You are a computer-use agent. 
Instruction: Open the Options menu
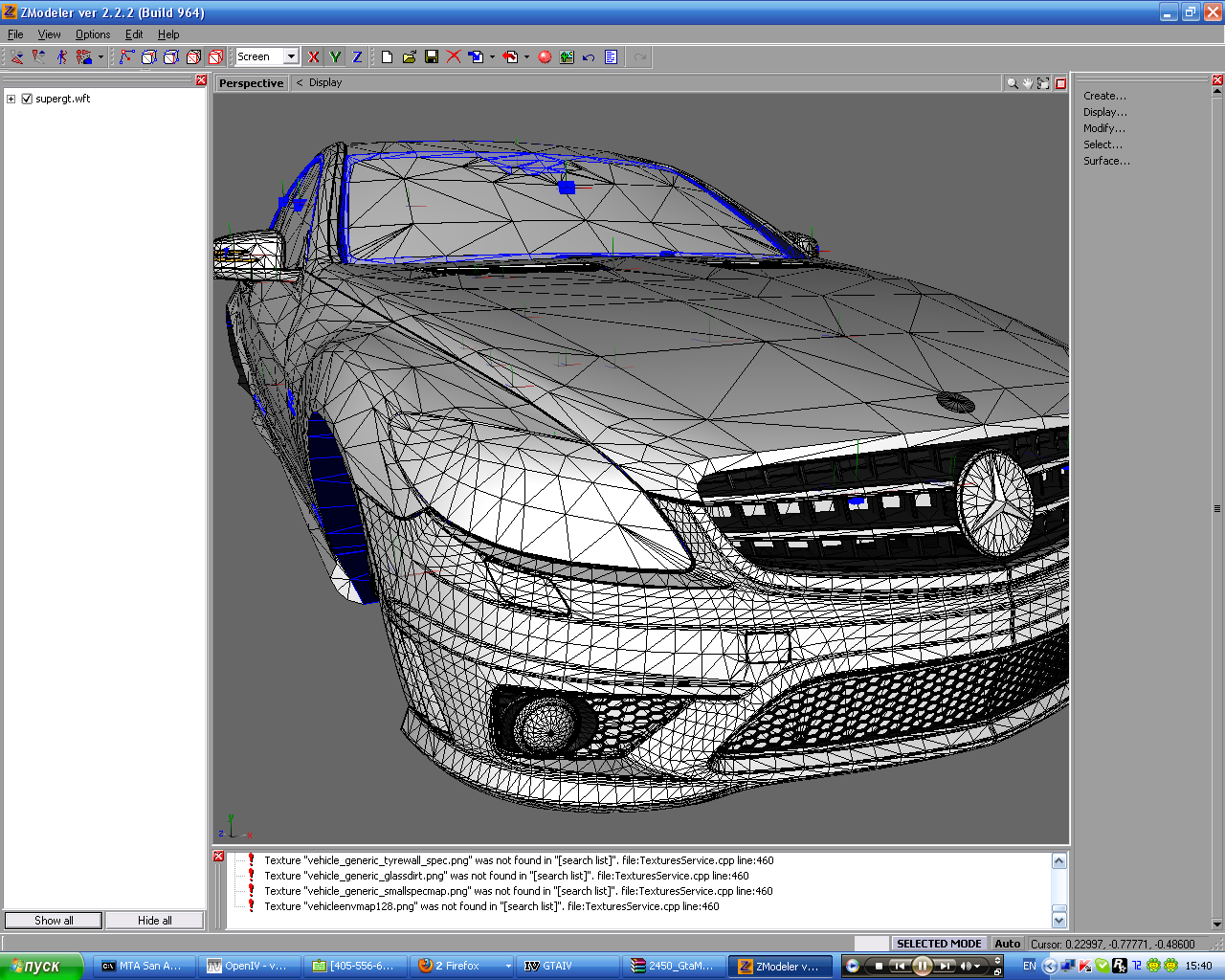pos(93,34)
